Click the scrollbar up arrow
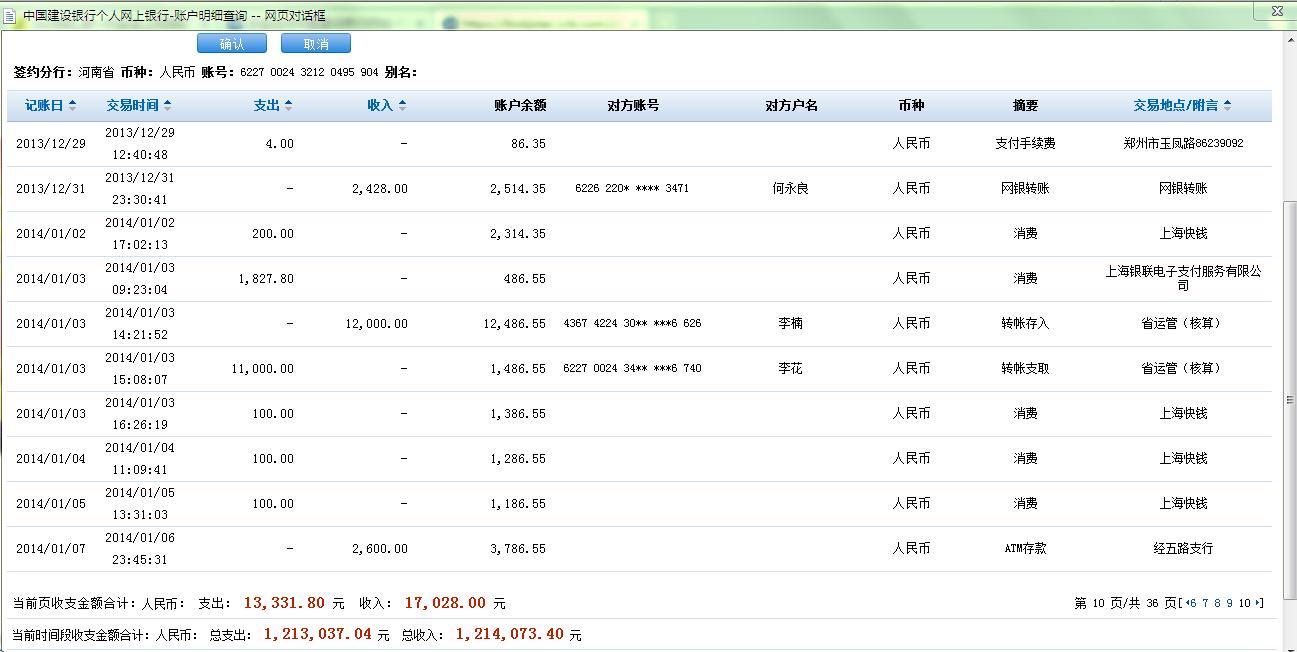1297x652 pixels. point(1288,38)
